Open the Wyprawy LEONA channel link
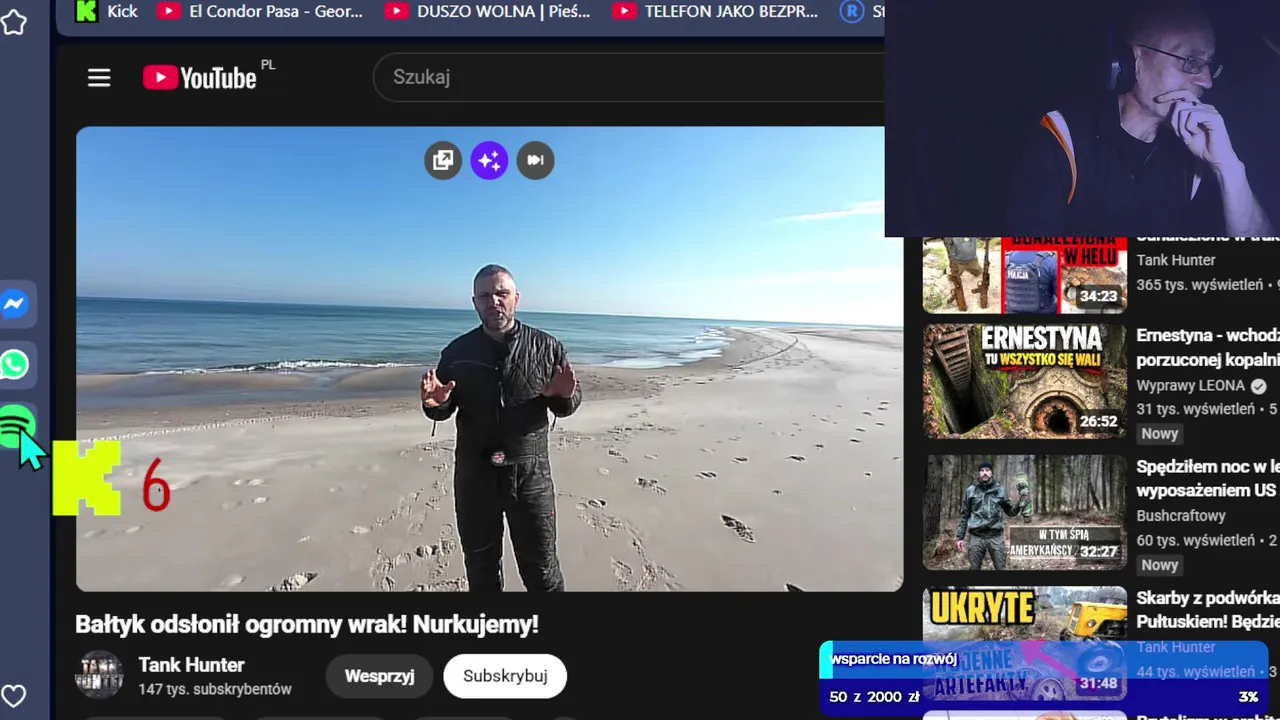This screenshot has width=1280, height=720. [x=1191, y=385]
